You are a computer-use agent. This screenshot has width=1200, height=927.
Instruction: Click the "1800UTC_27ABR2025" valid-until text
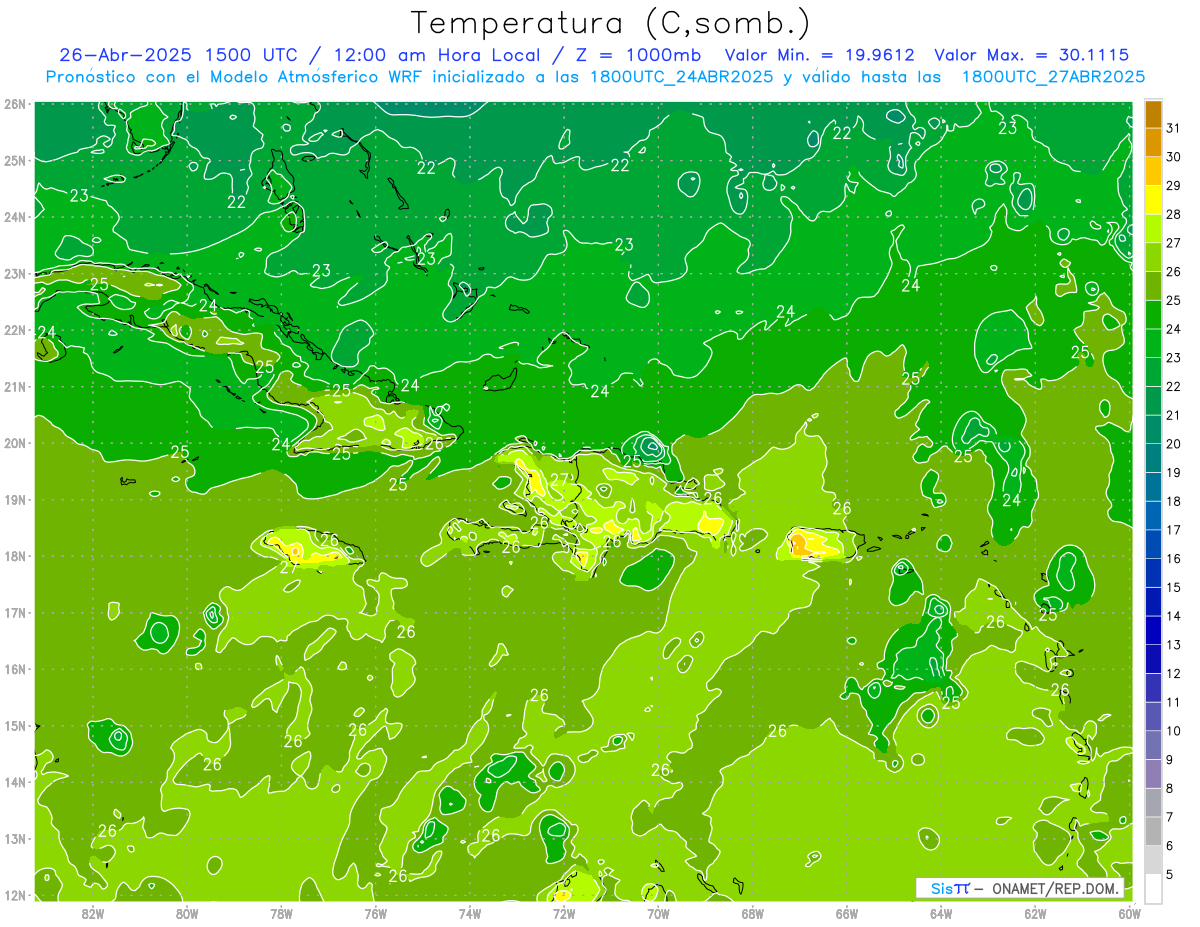tap(1054, 77)
